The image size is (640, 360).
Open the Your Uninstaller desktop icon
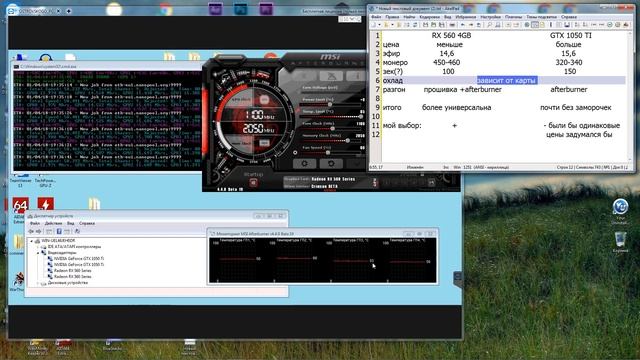tap(620, 211)
